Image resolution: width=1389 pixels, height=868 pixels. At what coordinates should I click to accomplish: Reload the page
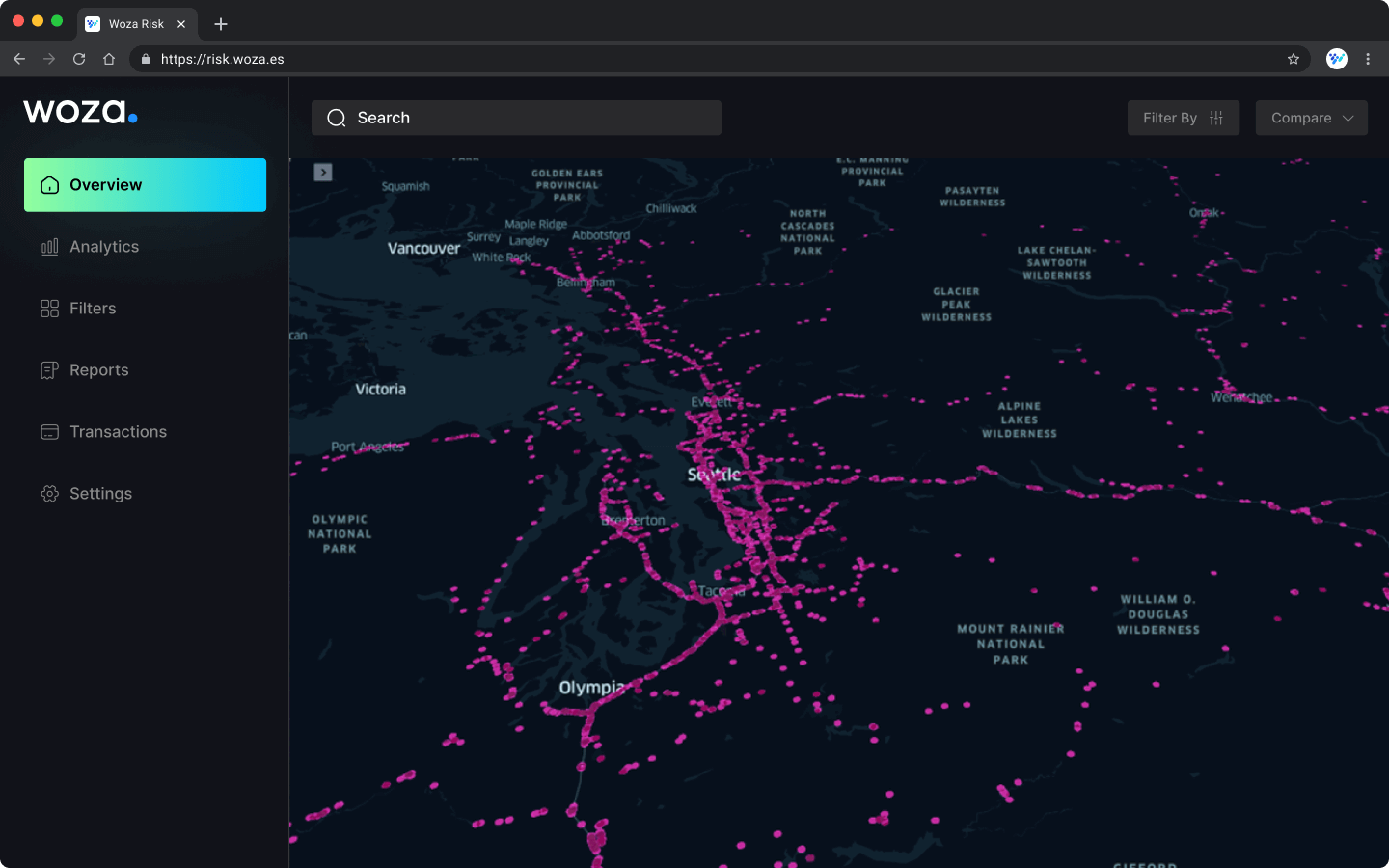click(x=79, y=59)
